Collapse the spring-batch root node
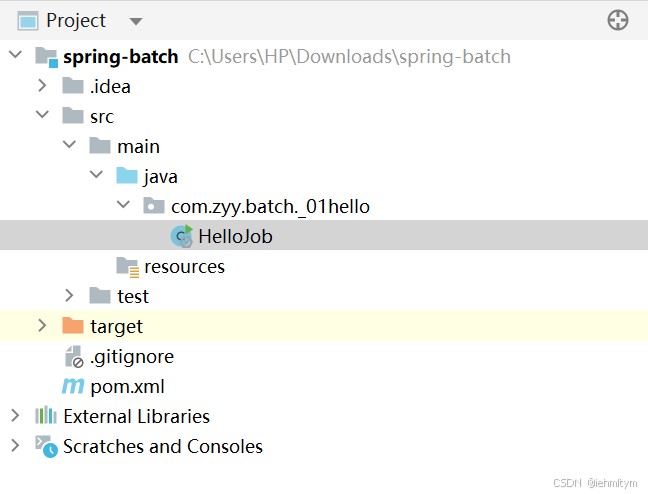This screenshot has width=648, height=494. (15, 56)
